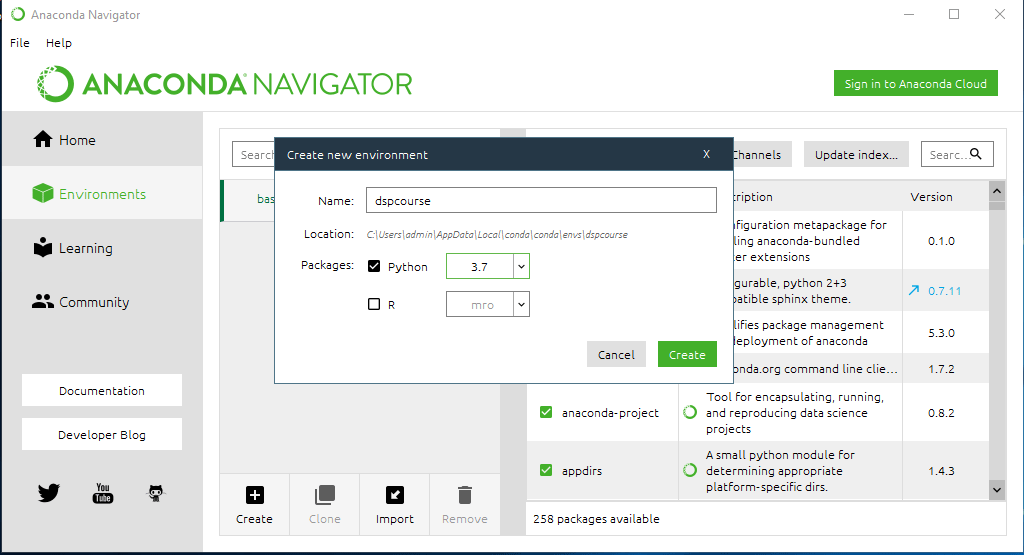Click the Import environment icon
The width and height of the screenshot is (1024, 555).
pos(394,495)
